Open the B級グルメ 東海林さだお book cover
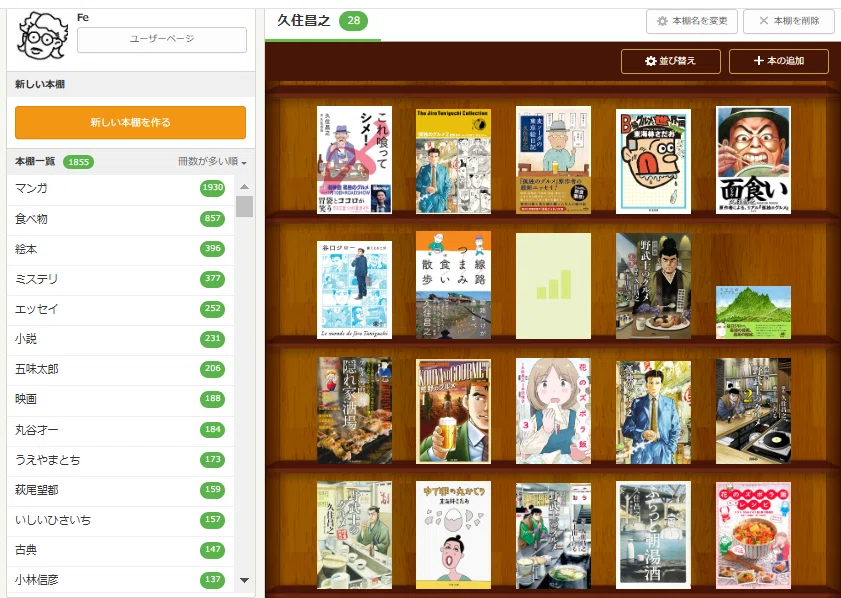This screenshot has width=841, height=598. (653, 161)
